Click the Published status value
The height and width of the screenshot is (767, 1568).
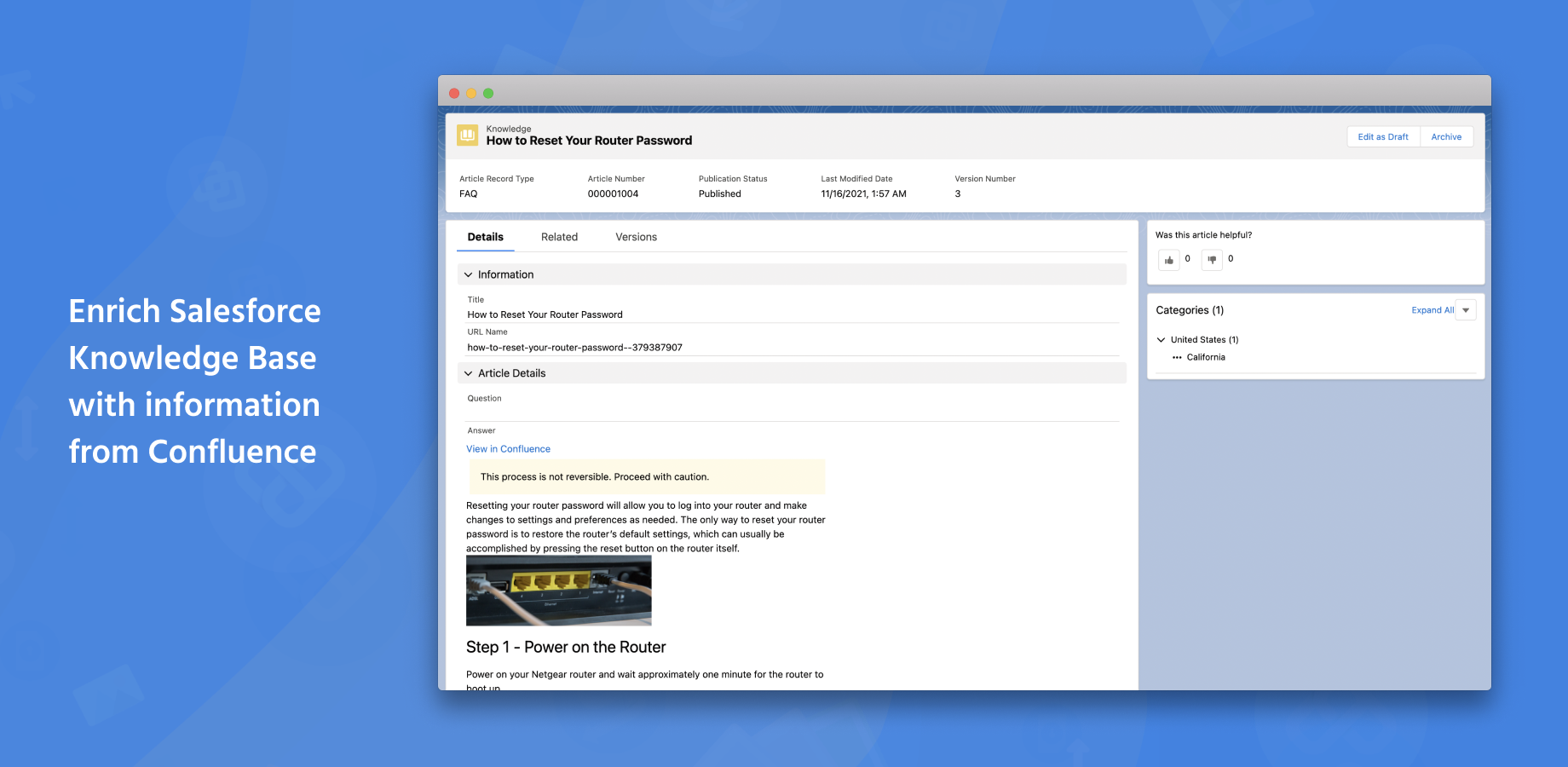point(720,194)
